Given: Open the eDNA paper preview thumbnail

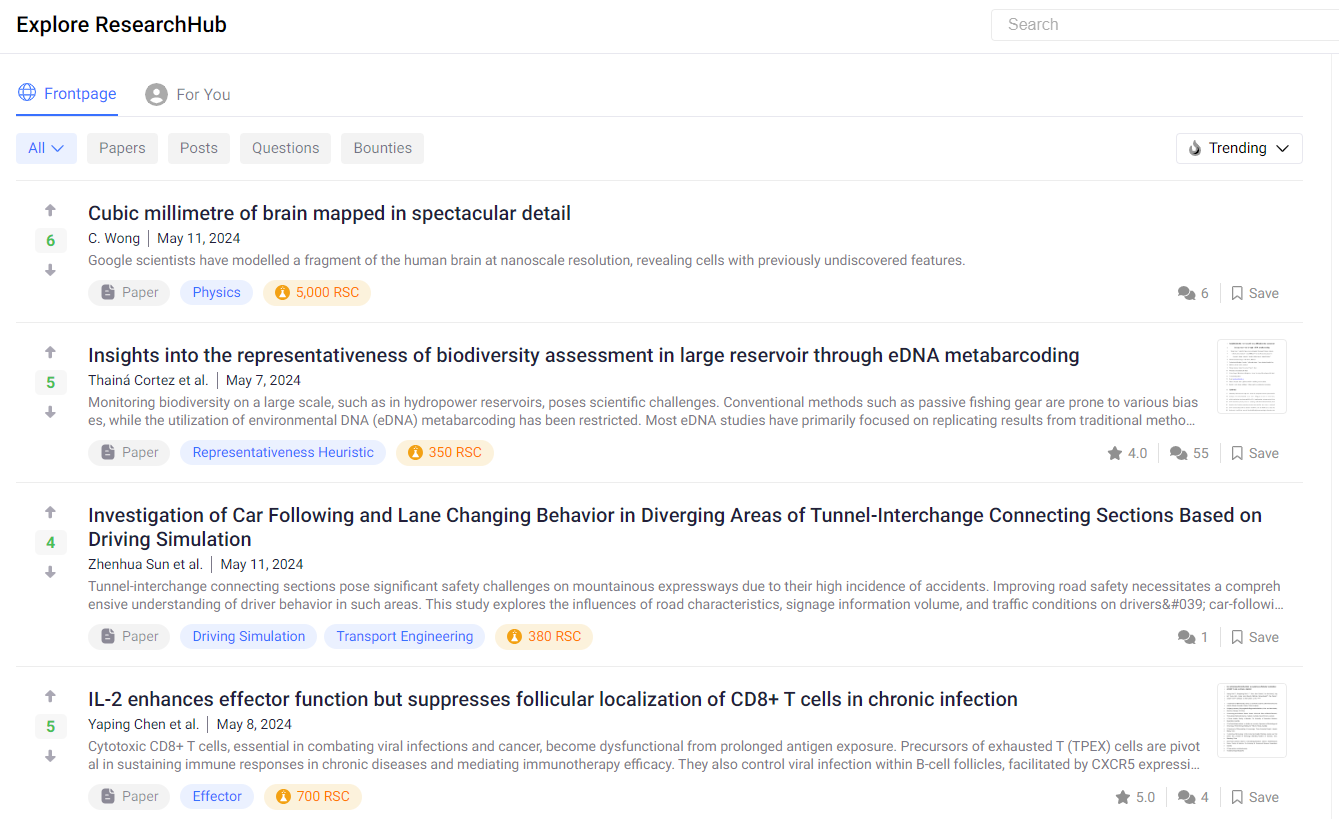Looking at the screenshot, I should pyautogui.click(x=1252, y=377).
